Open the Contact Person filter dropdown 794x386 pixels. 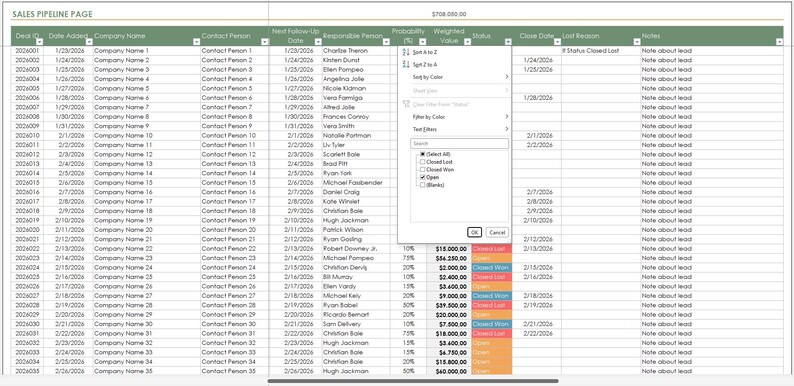point(264,42)
